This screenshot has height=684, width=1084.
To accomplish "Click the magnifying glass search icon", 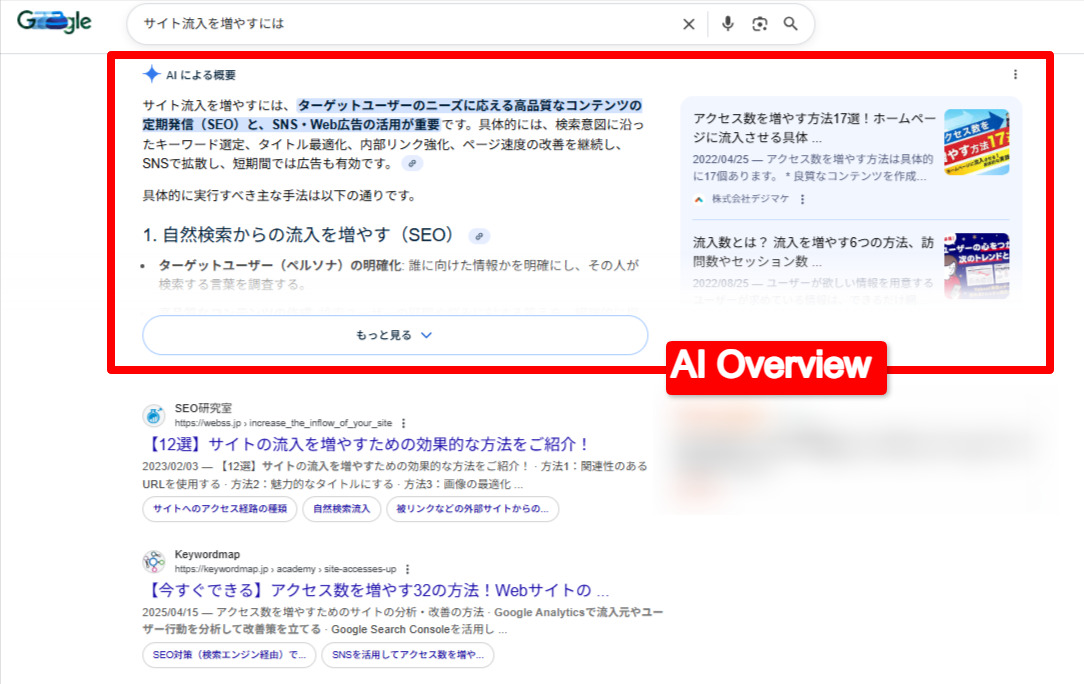I will (x=791, y=24).
